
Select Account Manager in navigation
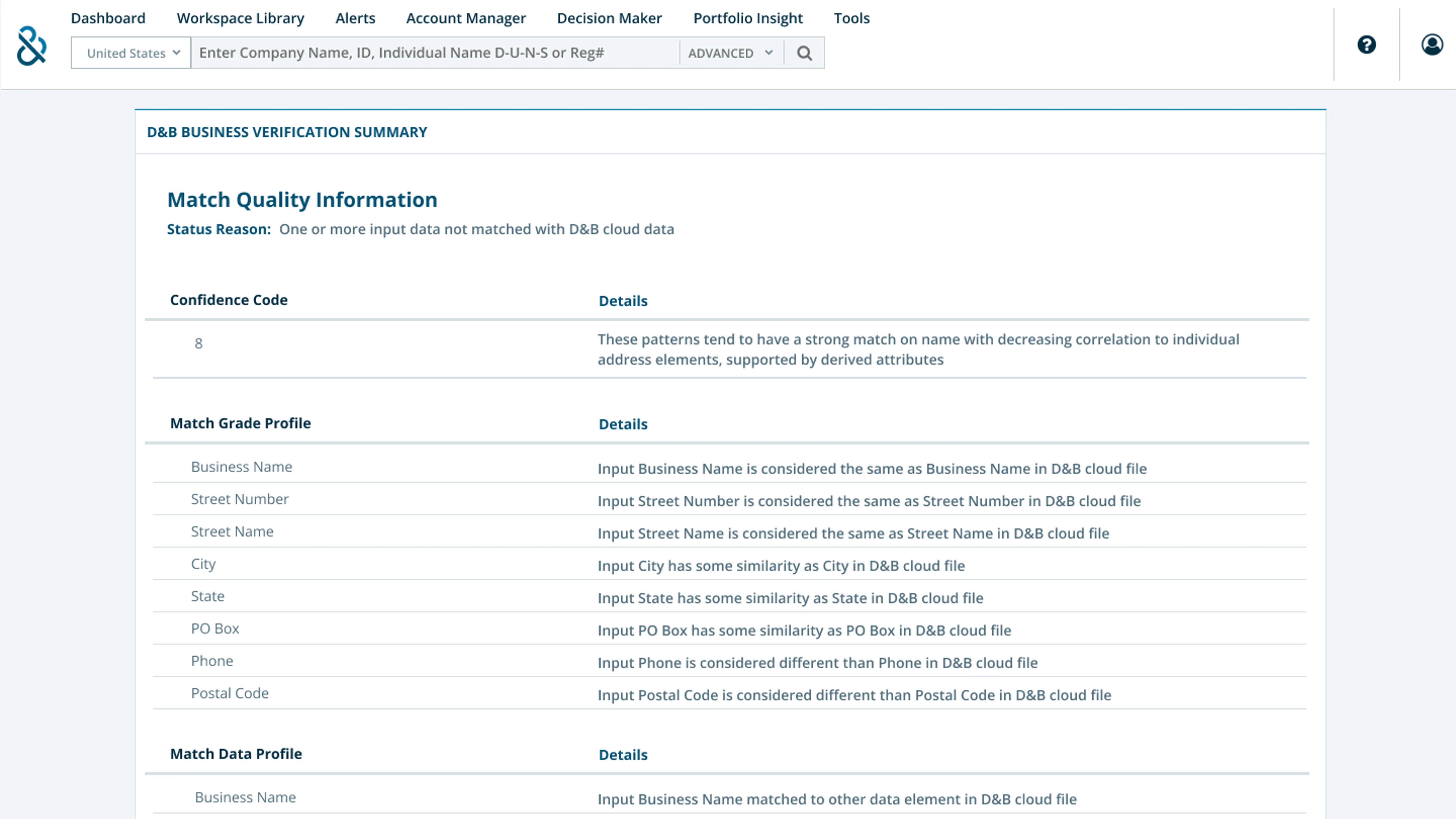(466, 18)
